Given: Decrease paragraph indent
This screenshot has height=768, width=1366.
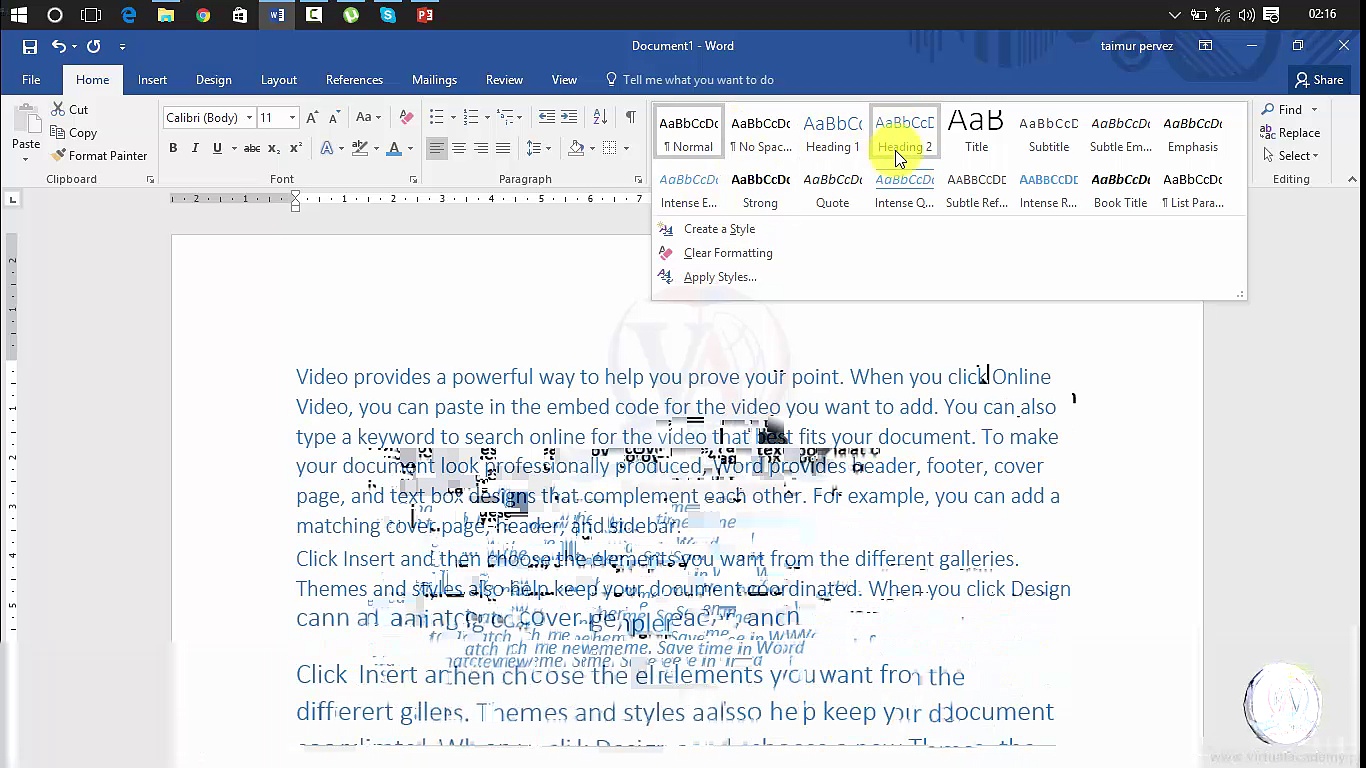Looking at the screenshot, I should point(547,118).
